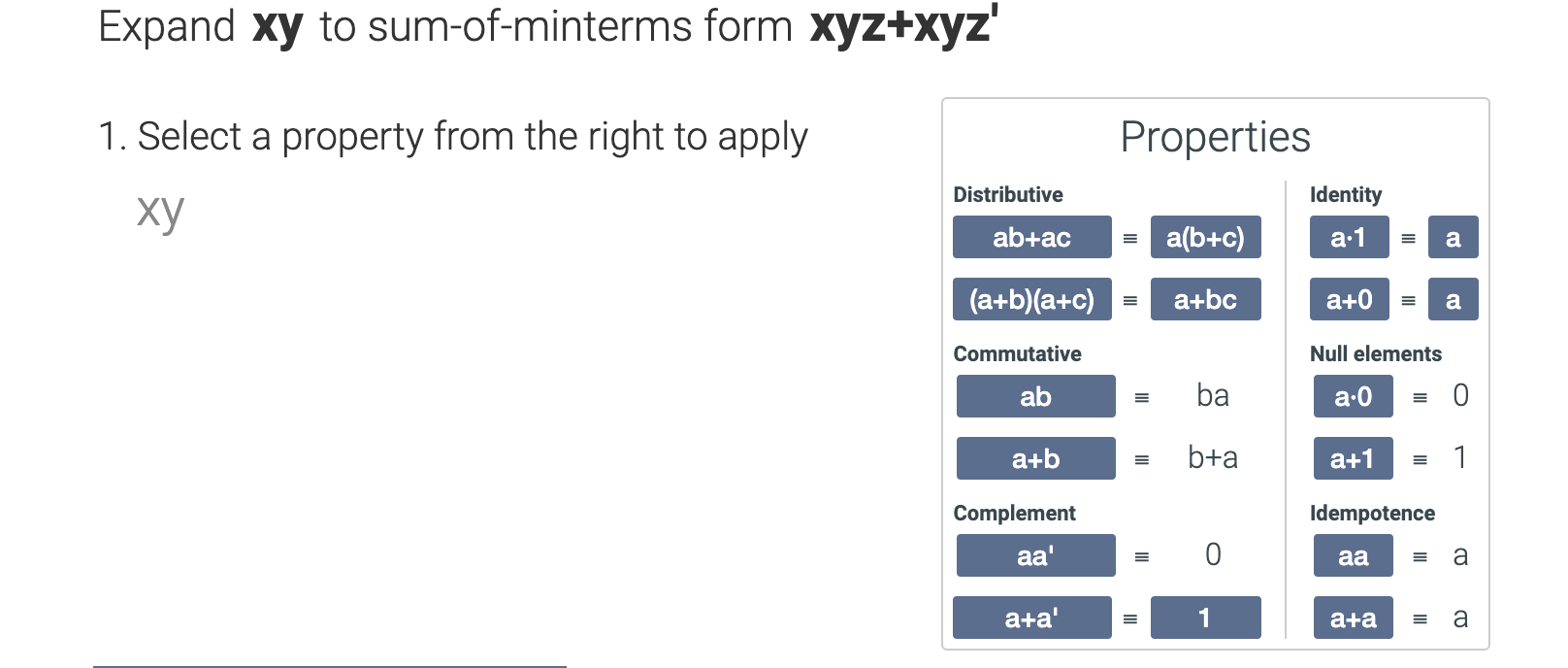
Task: Click the a result beside a+0
Action: [x=1453, y=299]
